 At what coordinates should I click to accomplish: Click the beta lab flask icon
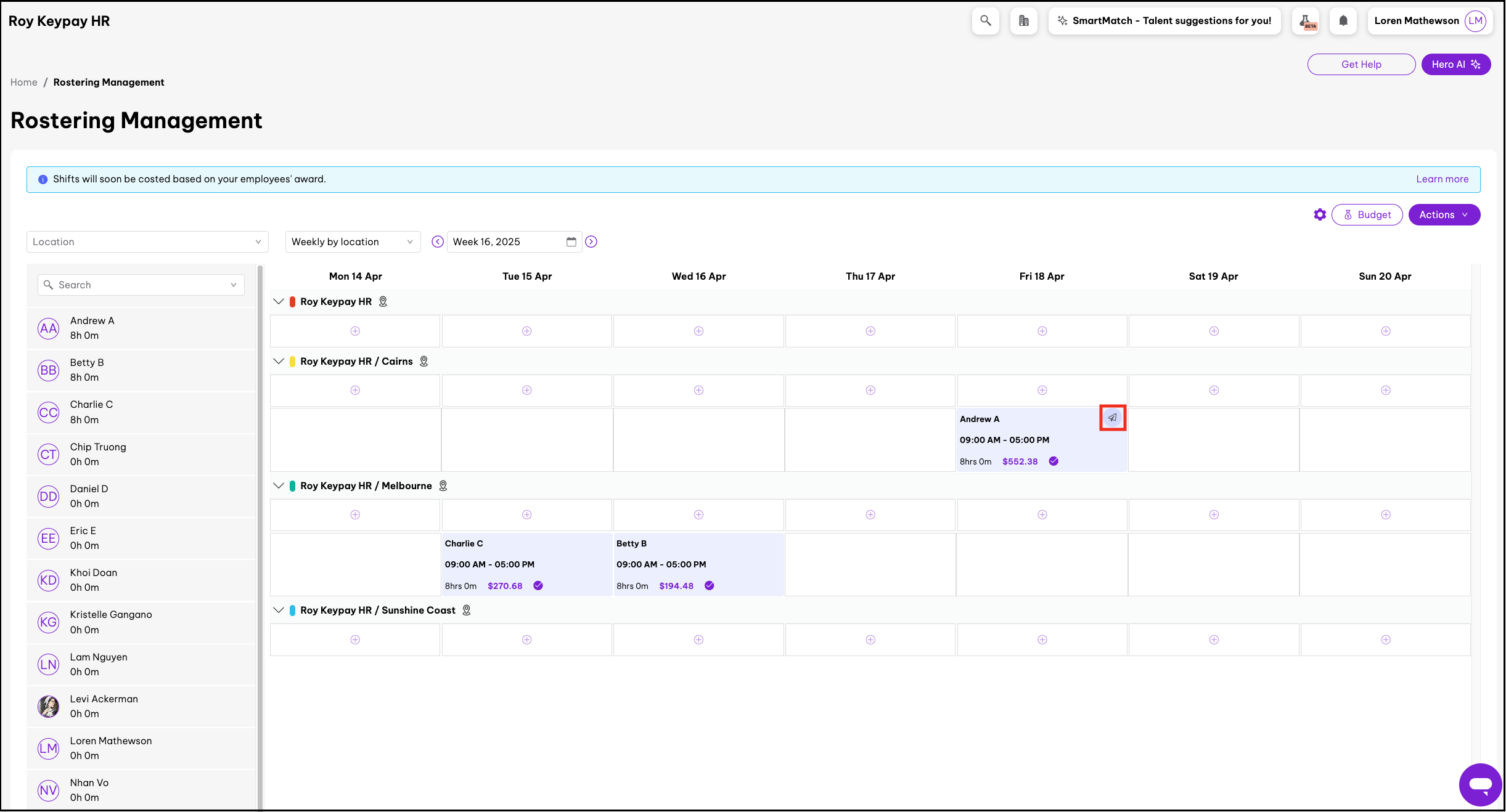pyautogui.click(x=1306, y=21)
